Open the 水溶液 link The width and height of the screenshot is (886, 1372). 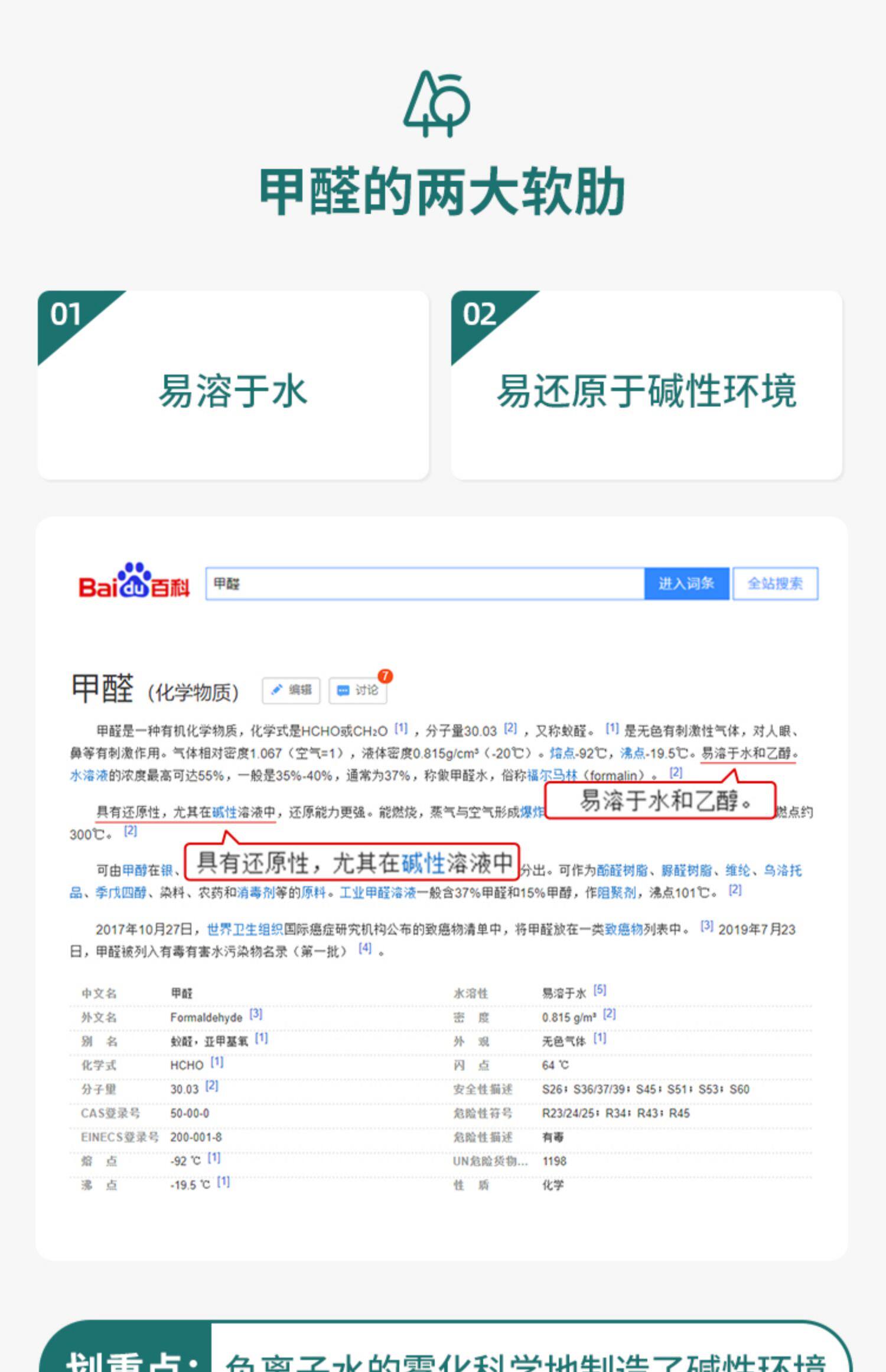89,775
